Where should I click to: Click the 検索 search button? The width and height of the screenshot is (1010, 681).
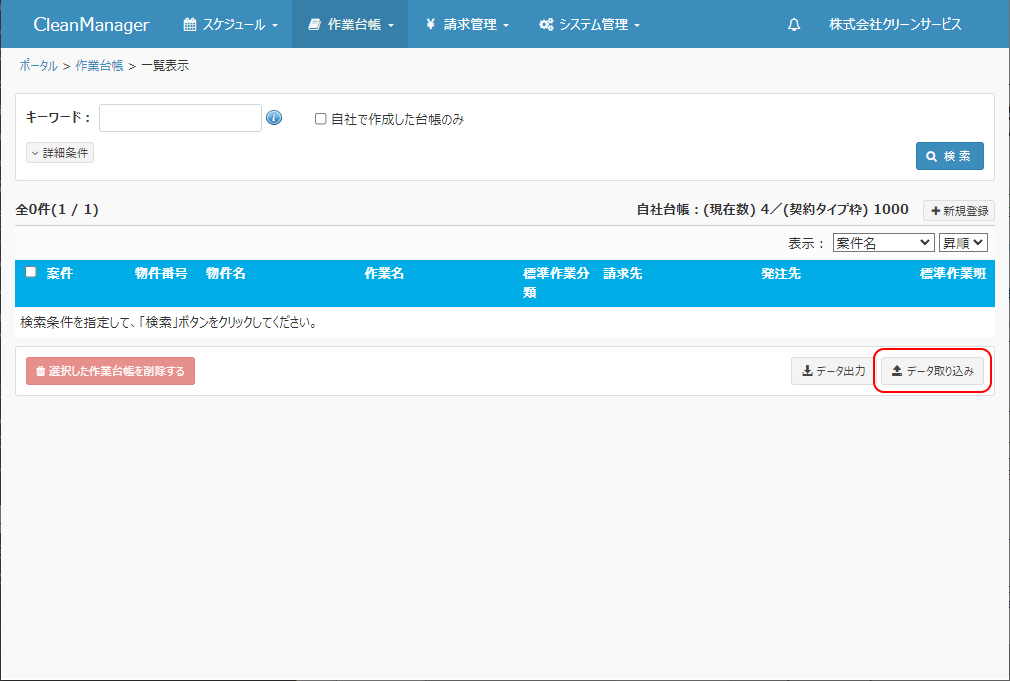pyautogui.click(x=949, y=156)
